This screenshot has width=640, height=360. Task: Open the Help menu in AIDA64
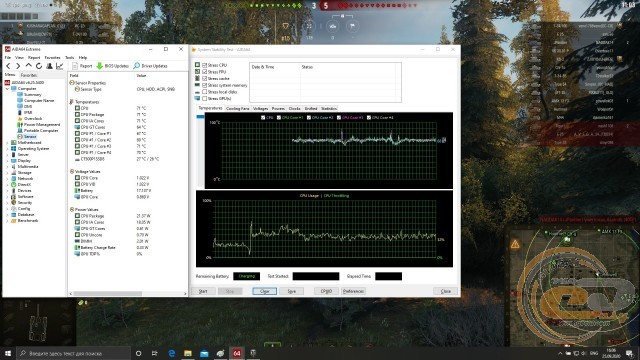(83, 58)
